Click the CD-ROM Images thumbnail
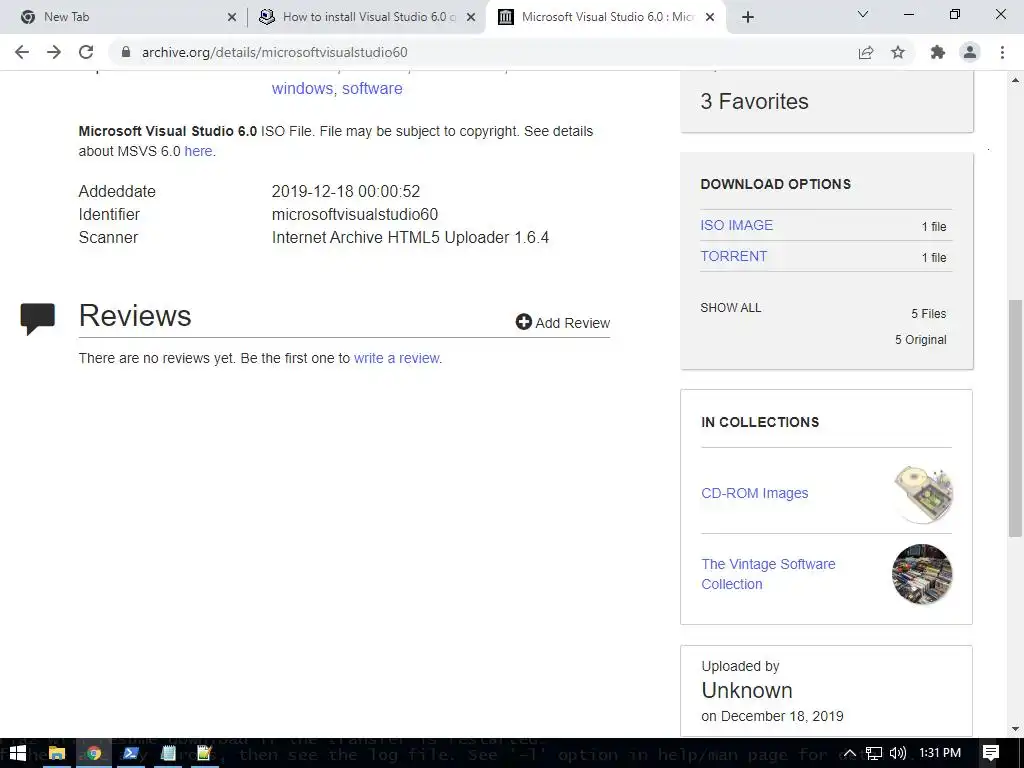This screenshot has width=1024, height=768. coord(923,493)
